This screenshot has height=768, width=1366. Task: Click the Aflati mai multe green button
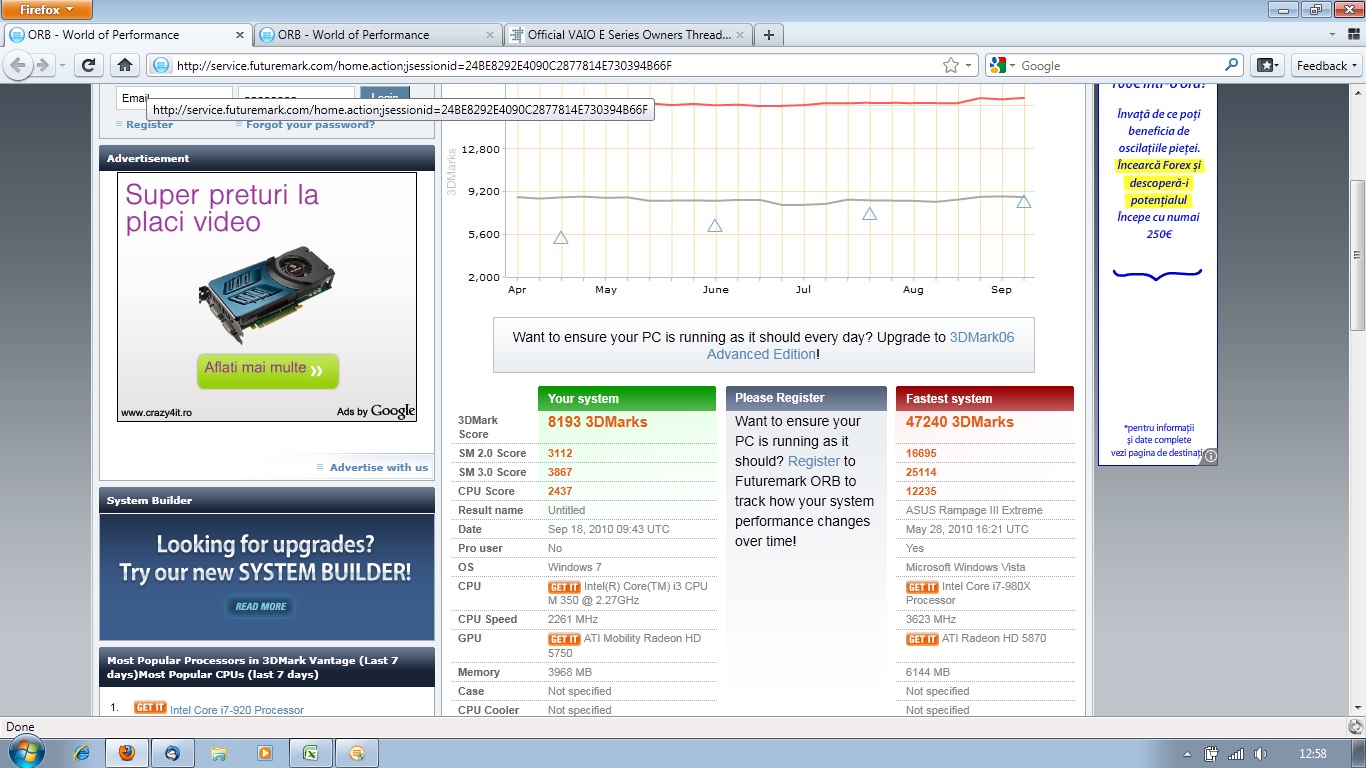268,370
